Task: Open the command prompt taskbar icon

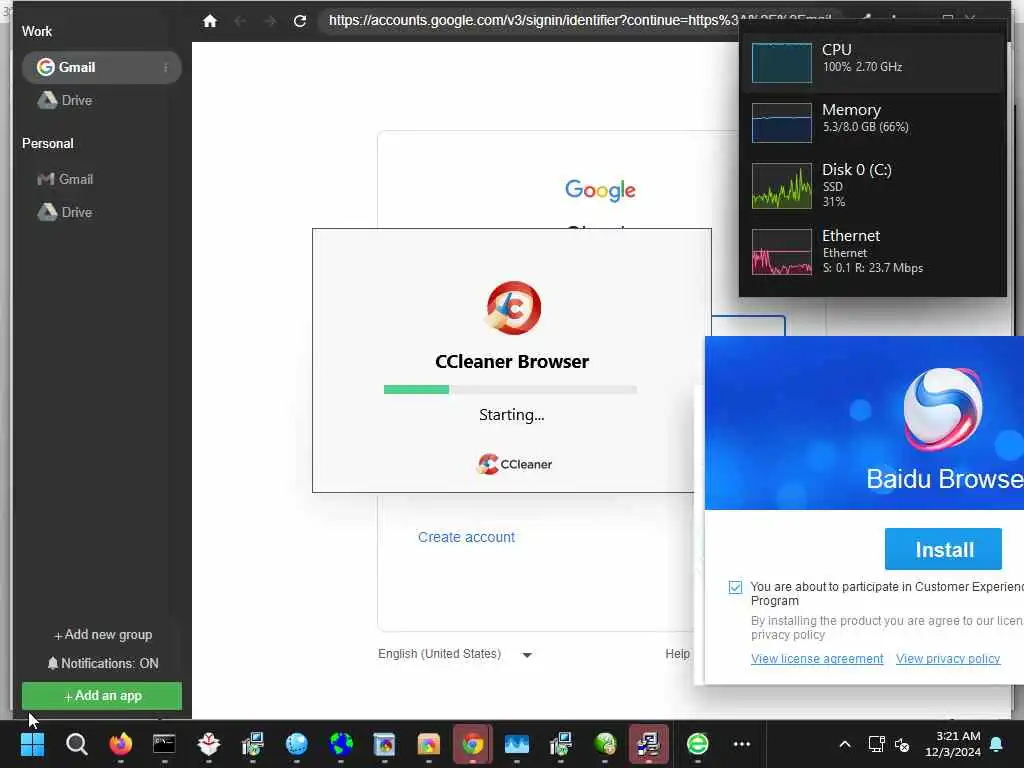Action: click(x=164, y=744)
